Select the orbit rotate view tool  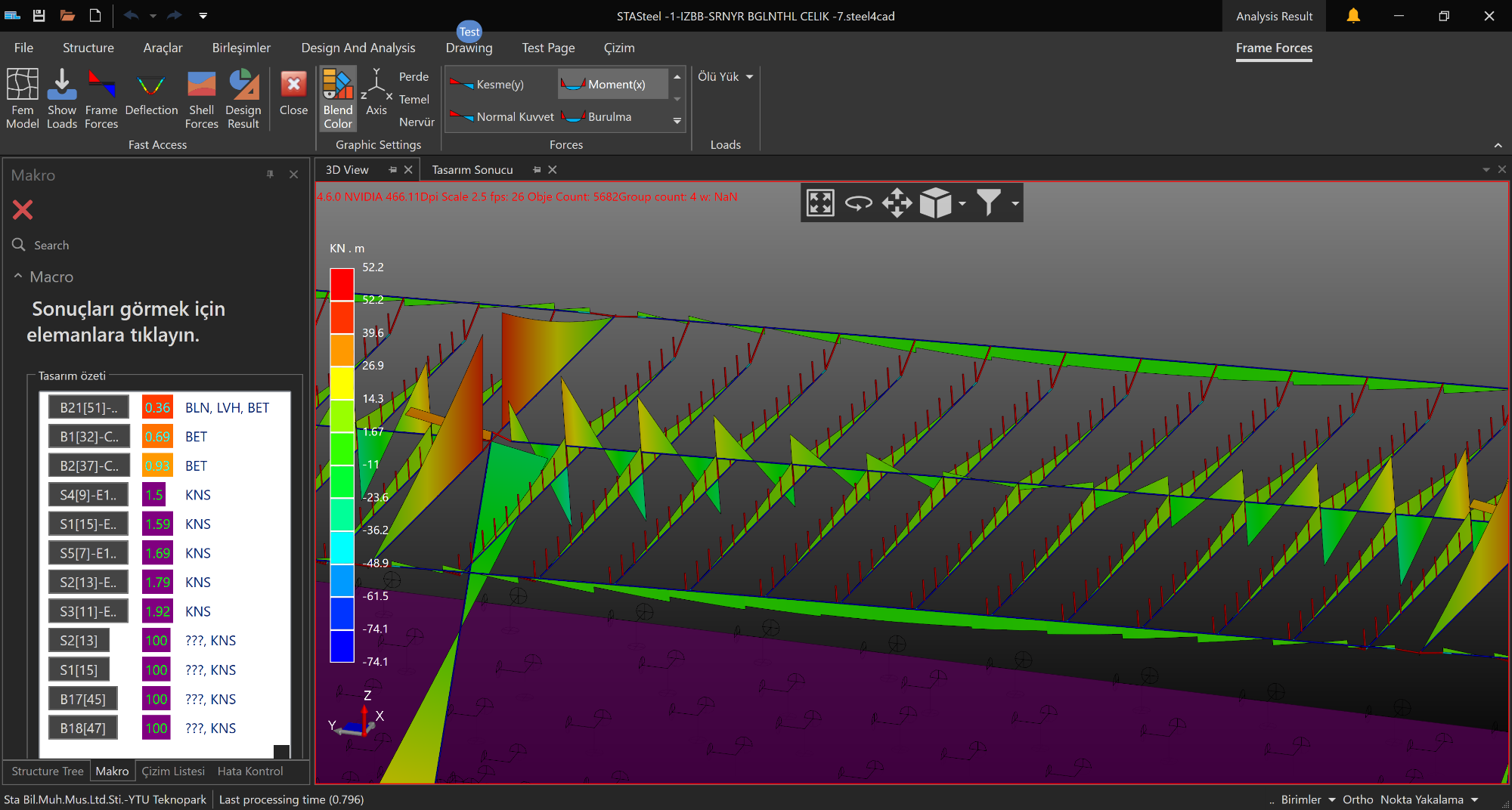click(x=858, y=203)
